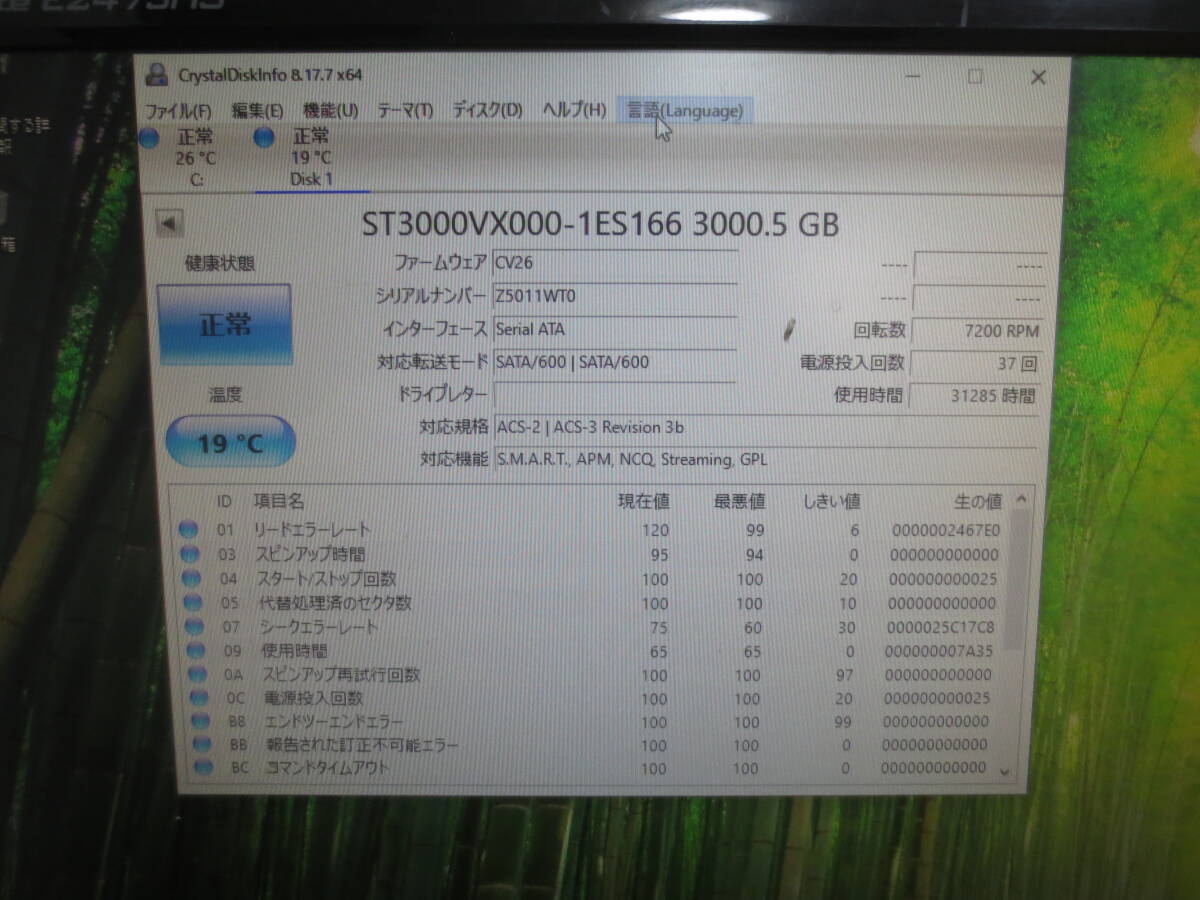Screen dimensions: 1200x900
Task: Select the リードエラーレート attribute name
Action: 311,530
